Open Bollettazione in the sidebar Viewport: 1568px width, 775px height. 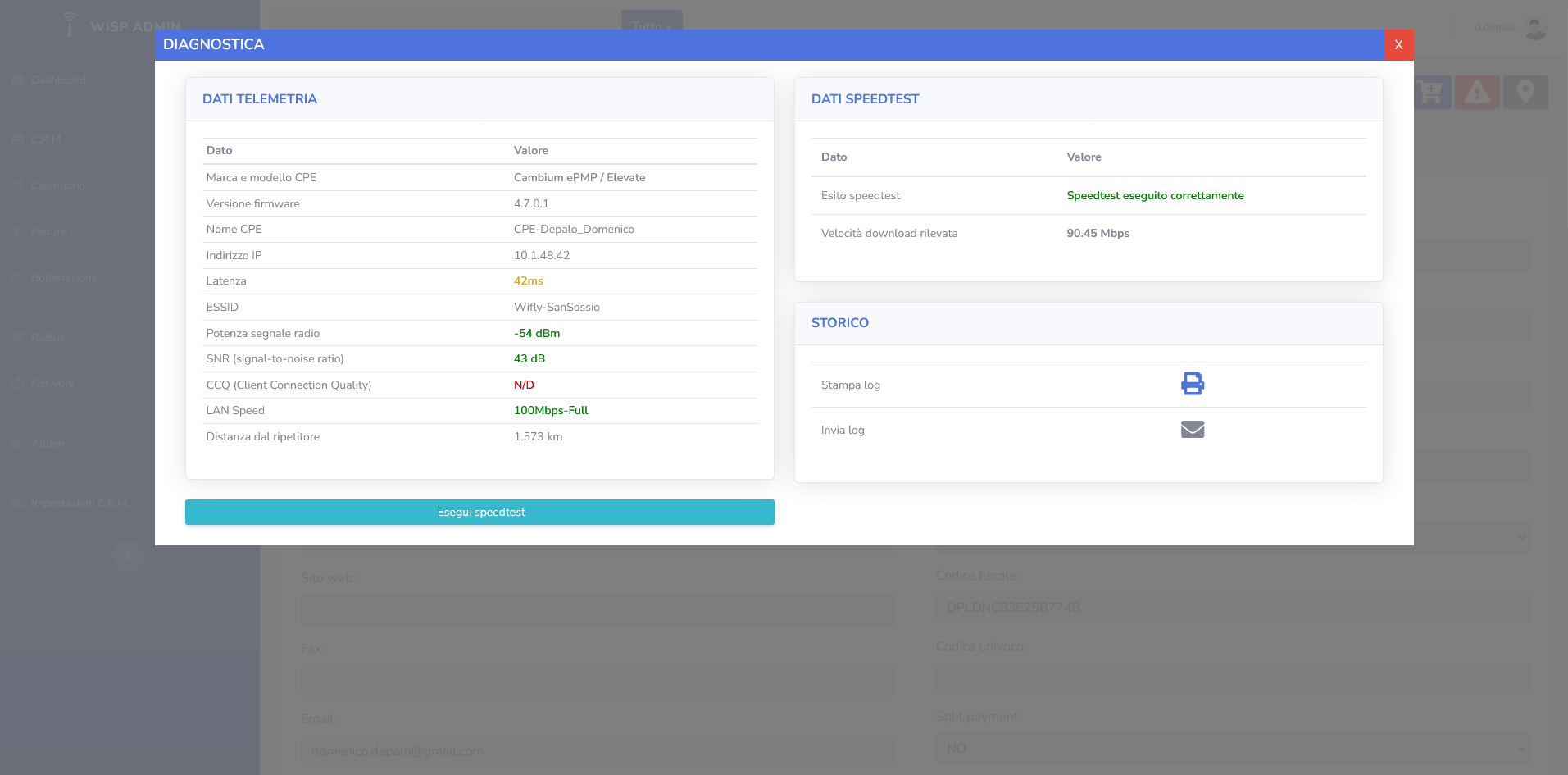[64, 277]
